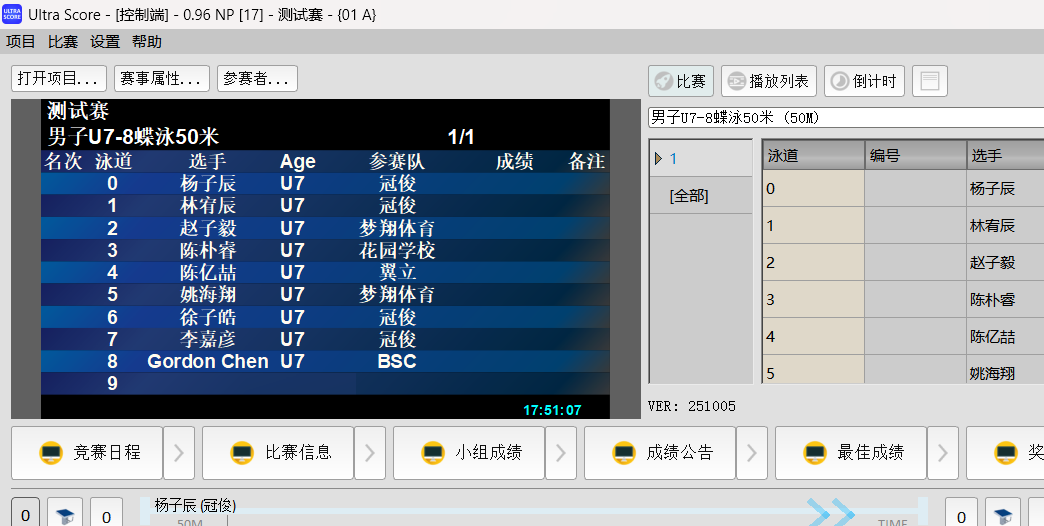Open the 播放列表 playlist panel
Viewport: 1044px width, 526px height.
[x=768, y=81]
